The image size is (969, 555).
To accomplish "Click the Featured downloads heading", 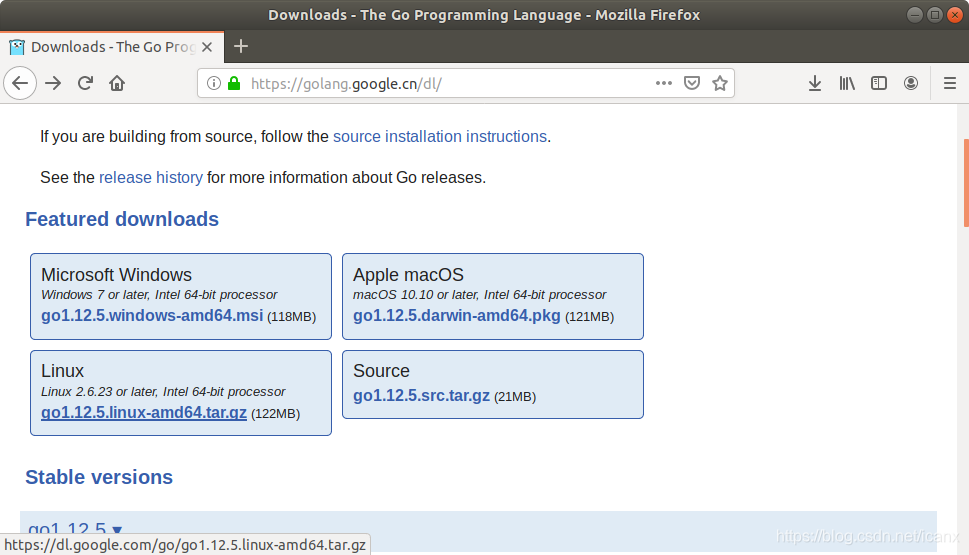I will (122, 219).
